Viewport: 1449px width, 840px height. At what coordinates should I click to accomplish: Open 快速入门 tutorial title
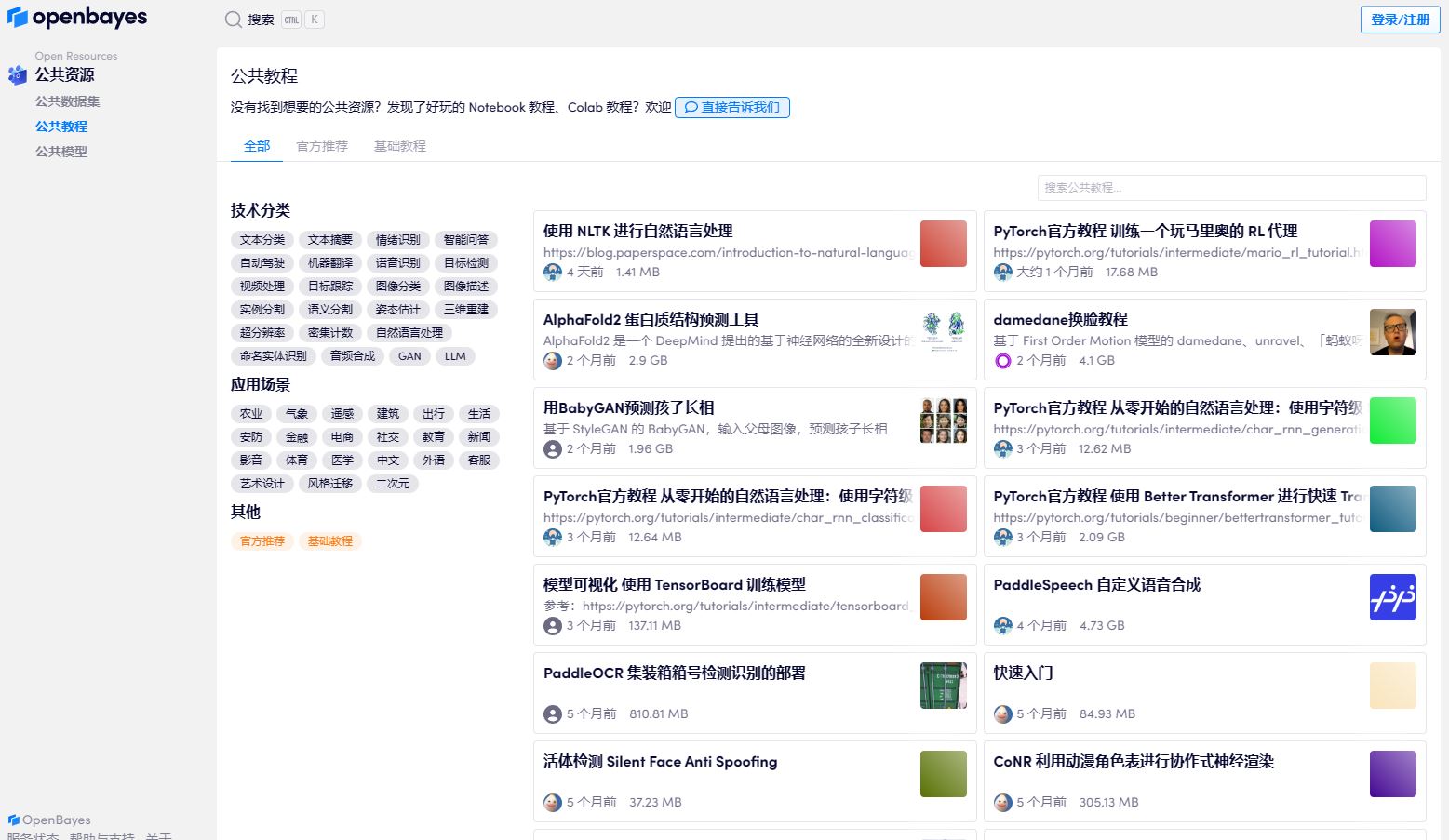pos(1024,673)
